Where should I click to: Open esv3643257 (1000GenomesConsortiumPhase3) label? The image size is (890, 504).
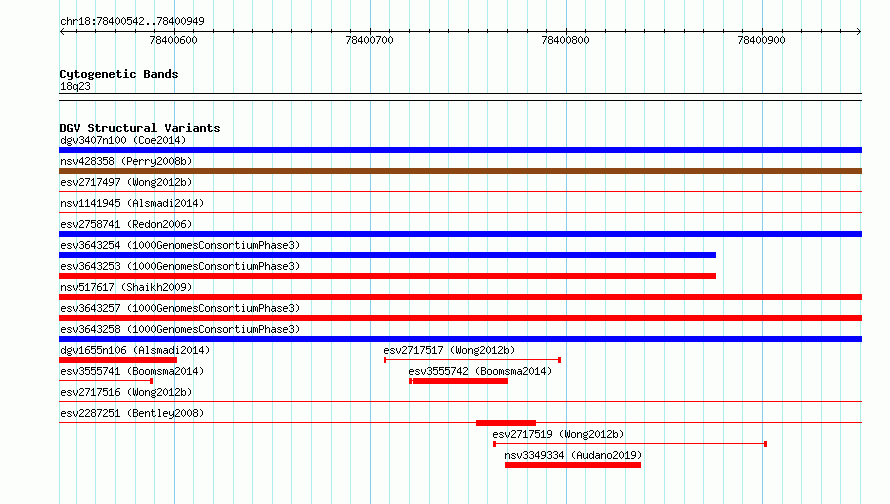180,308
